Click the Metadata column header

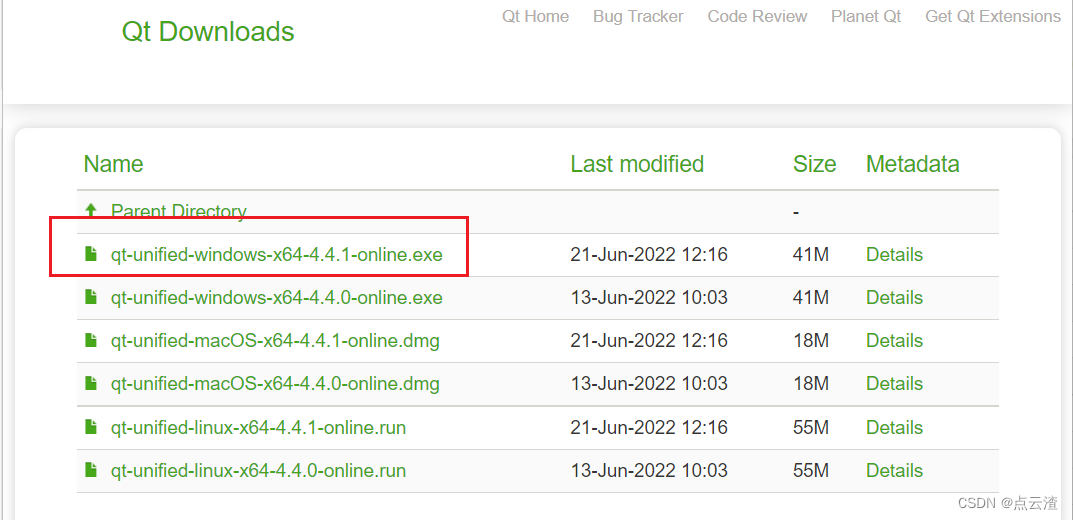913,164
